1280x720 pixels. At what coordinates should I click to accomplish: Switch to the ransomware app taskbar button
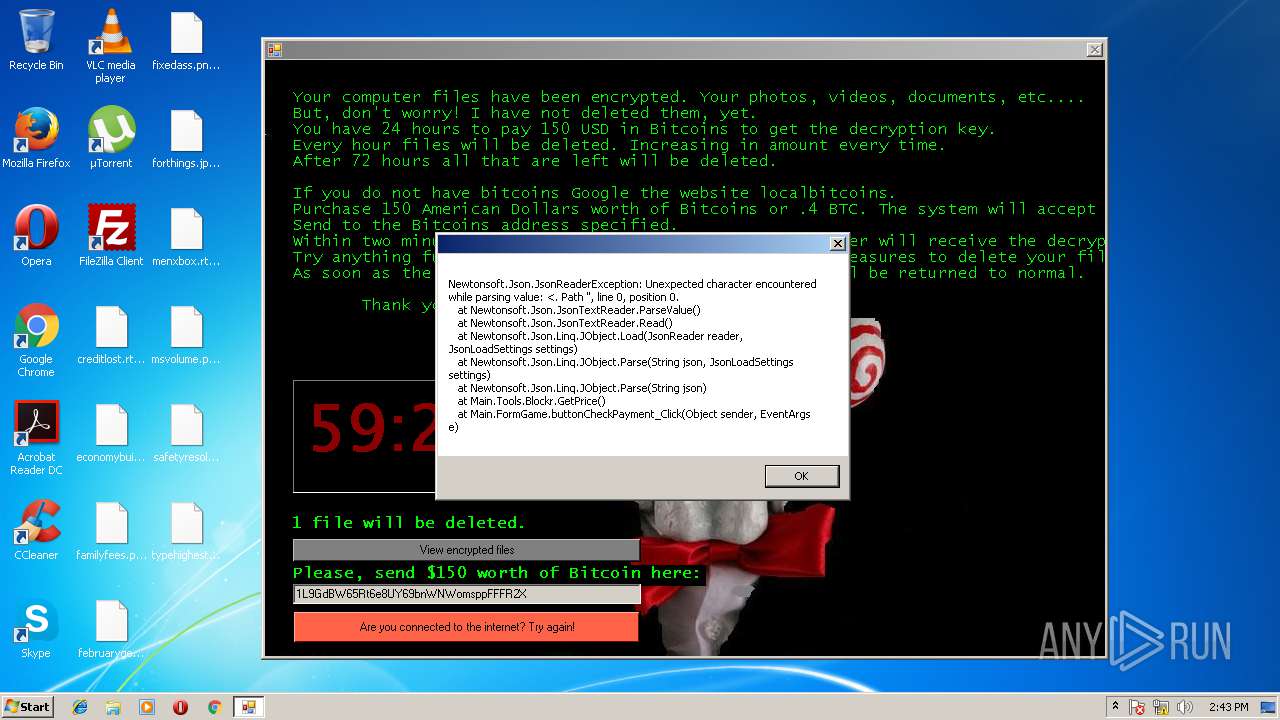[248, 707]
